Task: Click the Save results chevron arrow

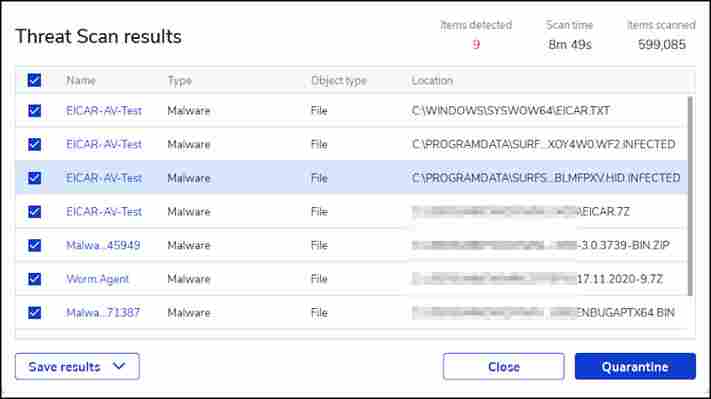Action: tap(119, 366)
